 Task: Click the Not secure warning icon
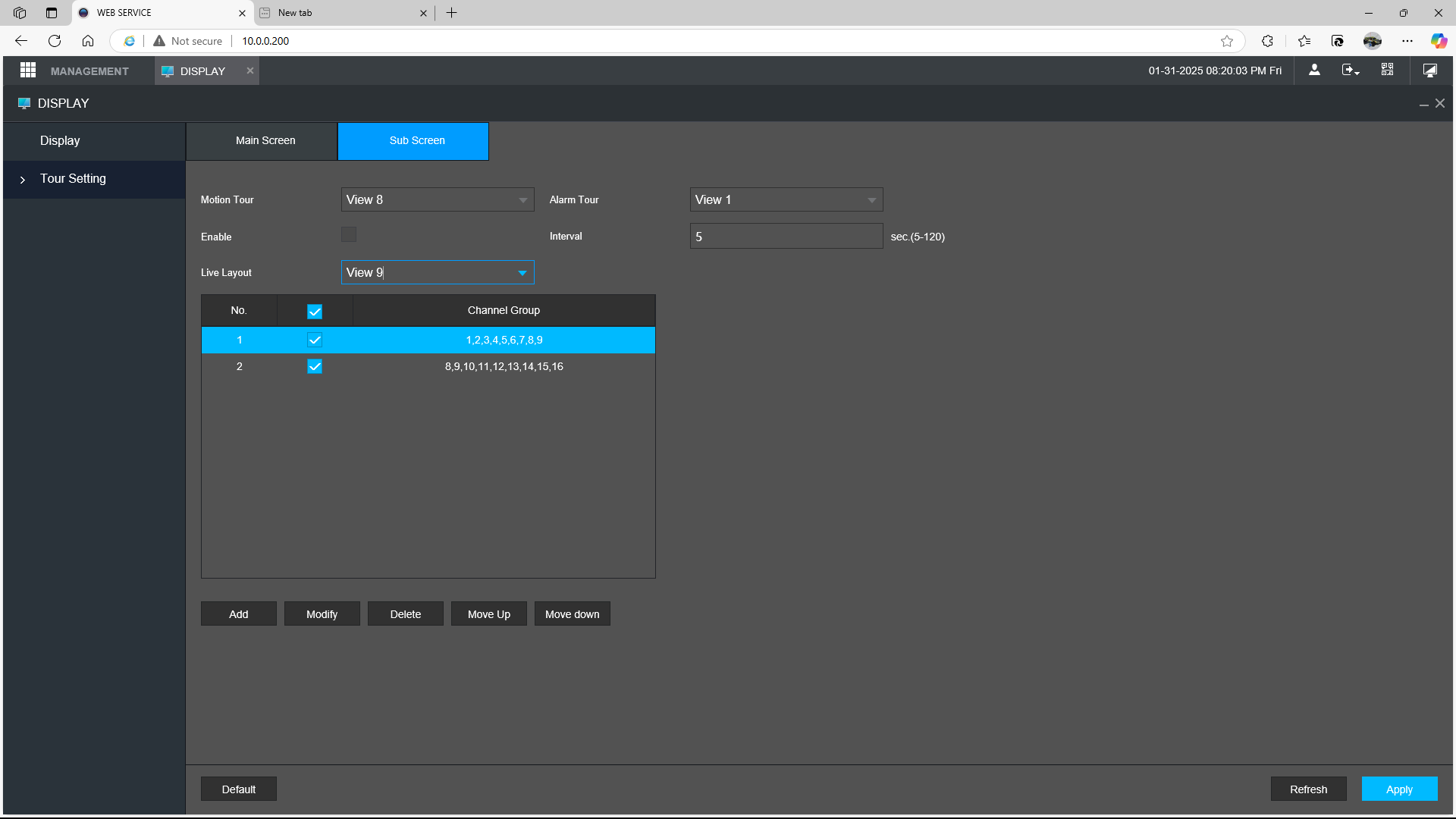159,41
